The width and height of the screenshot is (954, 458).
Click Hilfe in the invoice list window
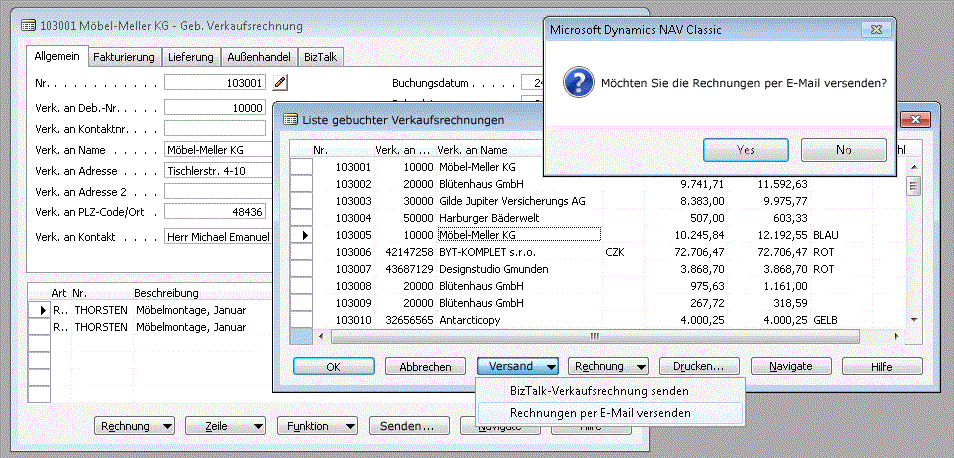point(882,366)
